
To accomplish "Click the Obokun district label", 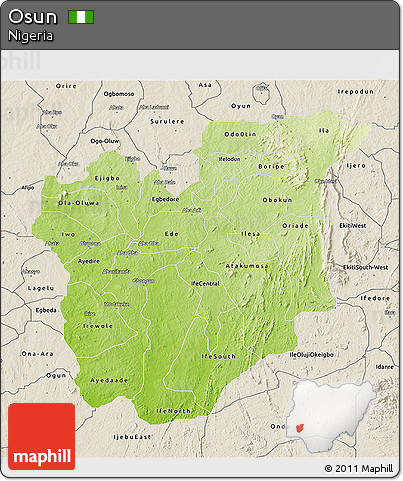I will 277,200.
